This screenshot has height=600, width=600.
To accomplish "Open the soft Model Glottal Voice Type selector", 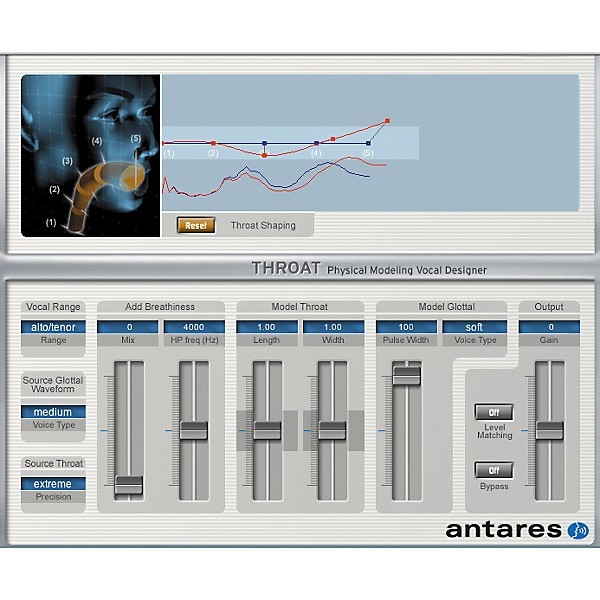I will [474, 327].
